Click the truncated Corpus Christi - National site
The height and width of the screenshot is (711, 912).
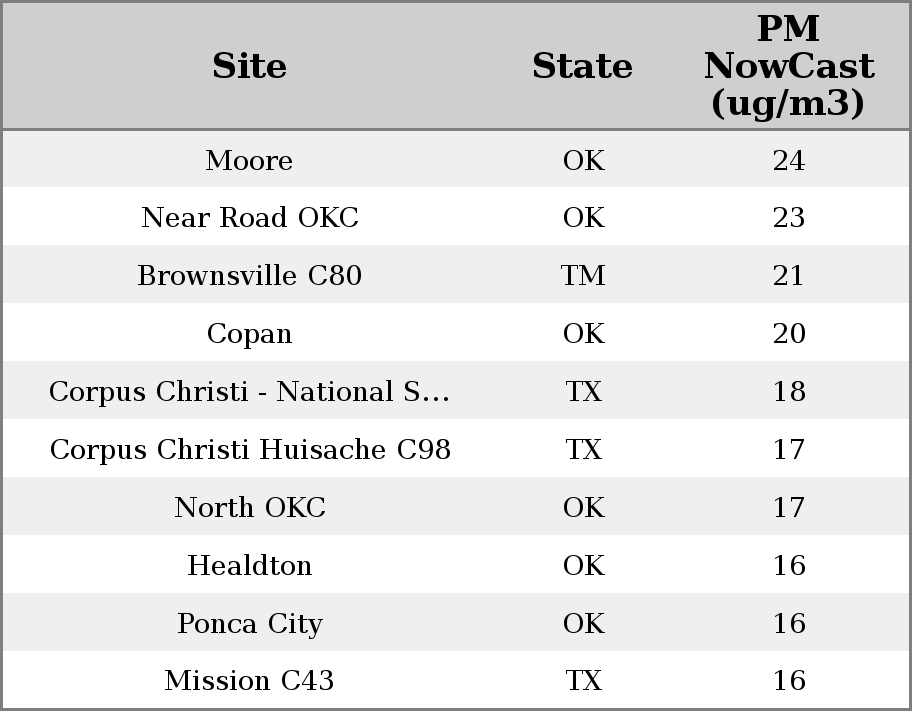click(249, 392)
